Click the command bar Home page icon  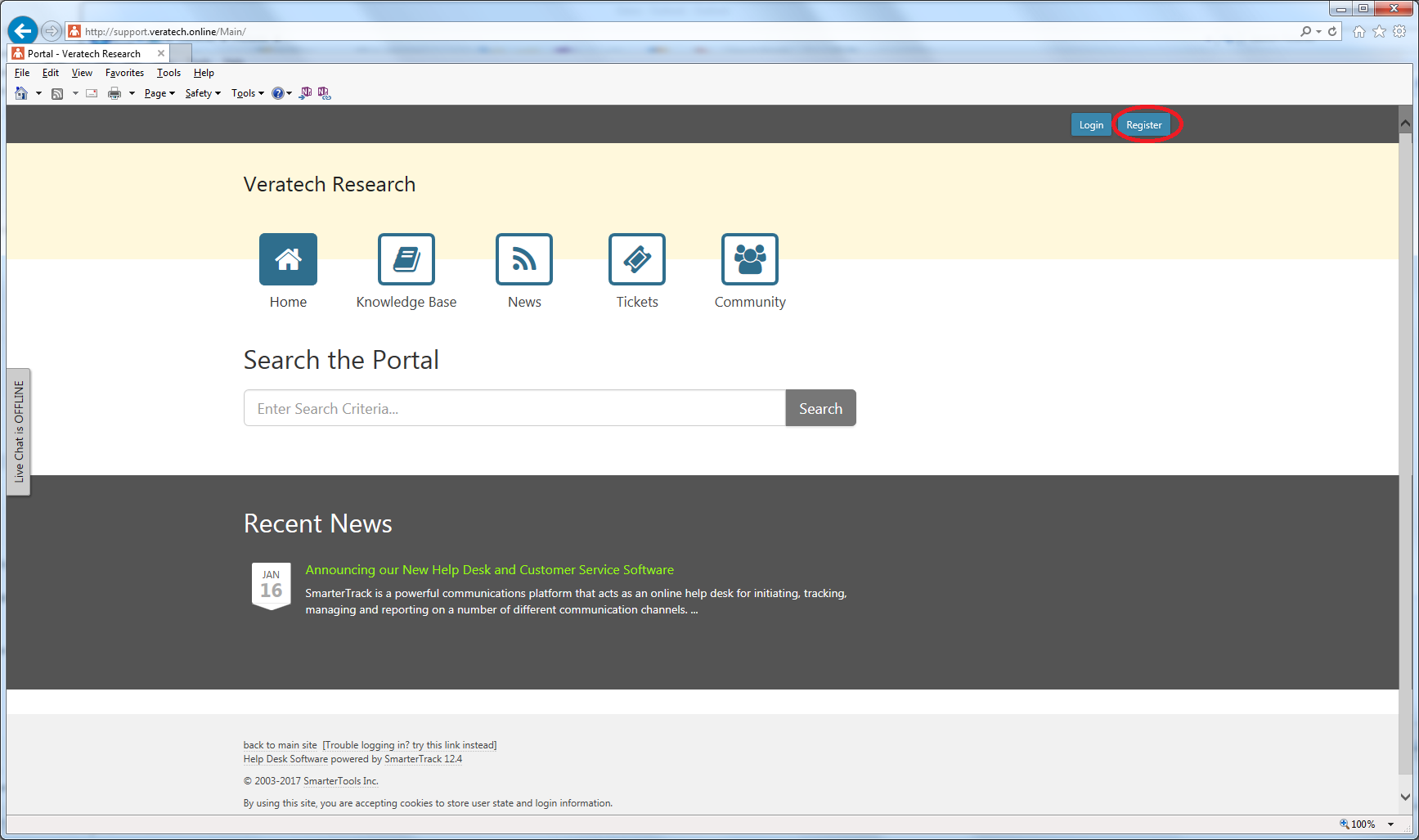pos(21,93)
